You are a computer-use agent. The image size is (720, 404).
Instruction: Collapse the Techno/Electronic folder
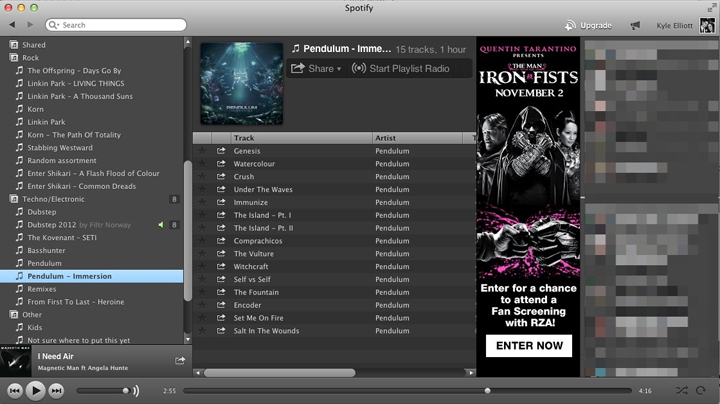[x=14, y=199]
